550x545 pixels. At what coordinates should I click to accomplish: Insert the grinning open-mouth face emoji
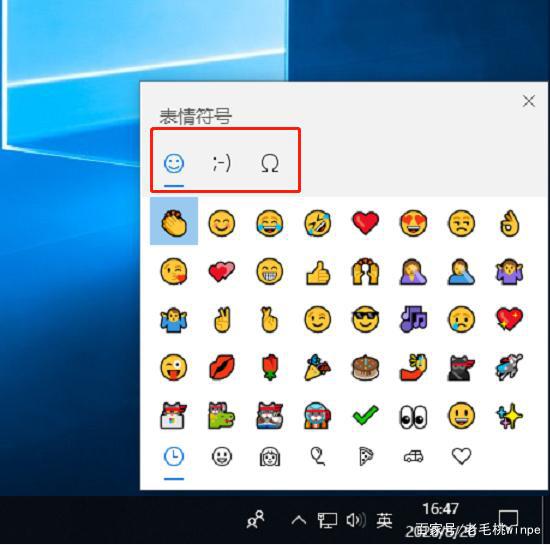[462, 416]
